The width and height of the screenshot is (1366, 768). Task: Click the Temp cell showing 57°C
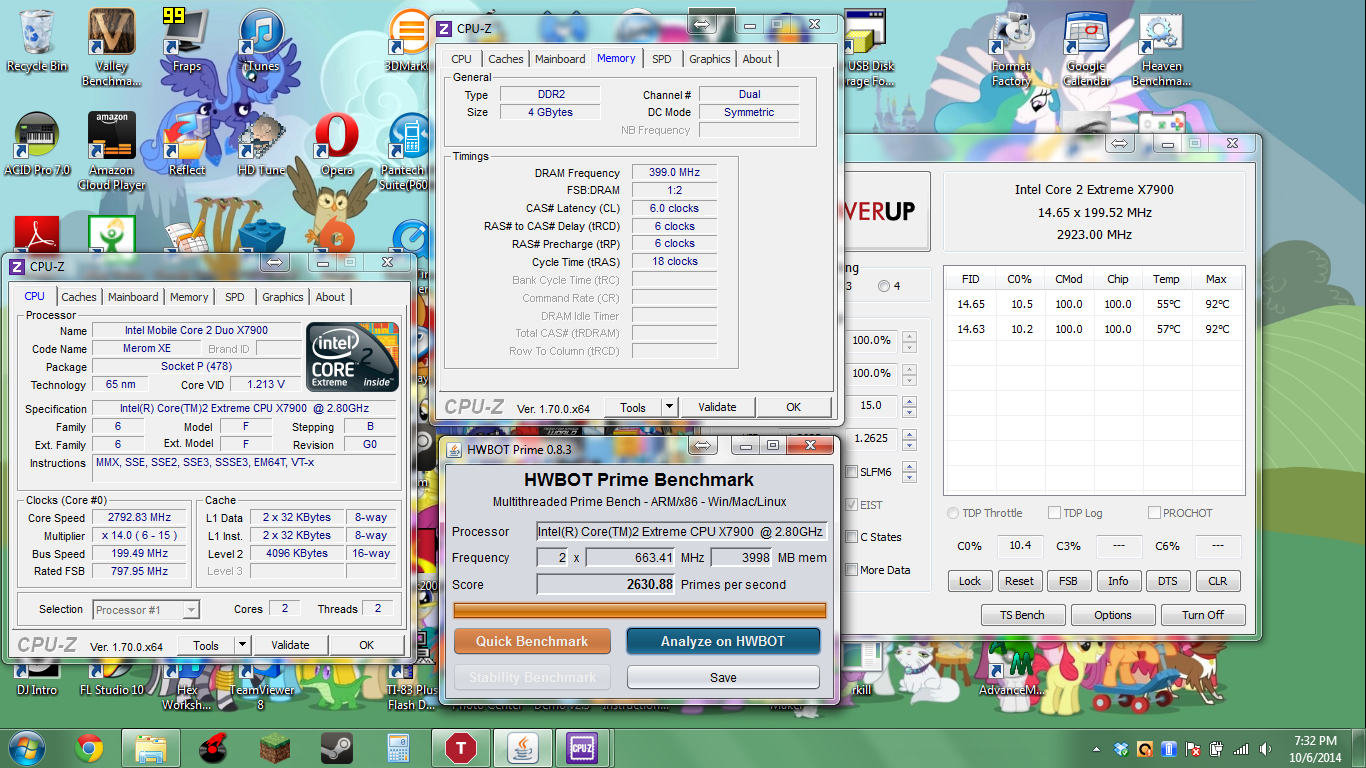click(x=1167, y=329)
